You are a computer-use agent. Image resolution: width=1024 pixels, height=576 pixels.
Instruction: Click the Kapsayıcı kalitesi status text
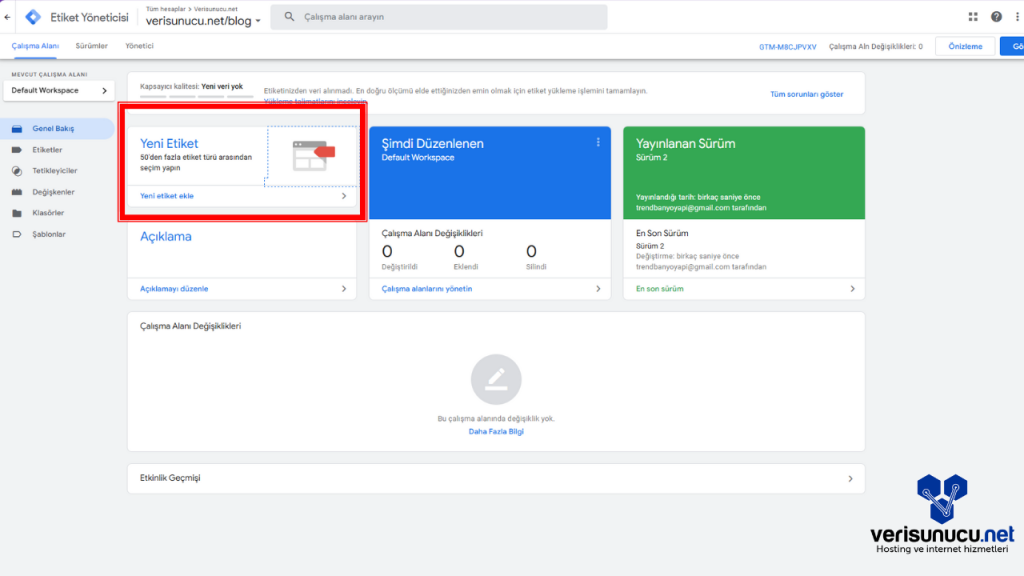(191, 86)
